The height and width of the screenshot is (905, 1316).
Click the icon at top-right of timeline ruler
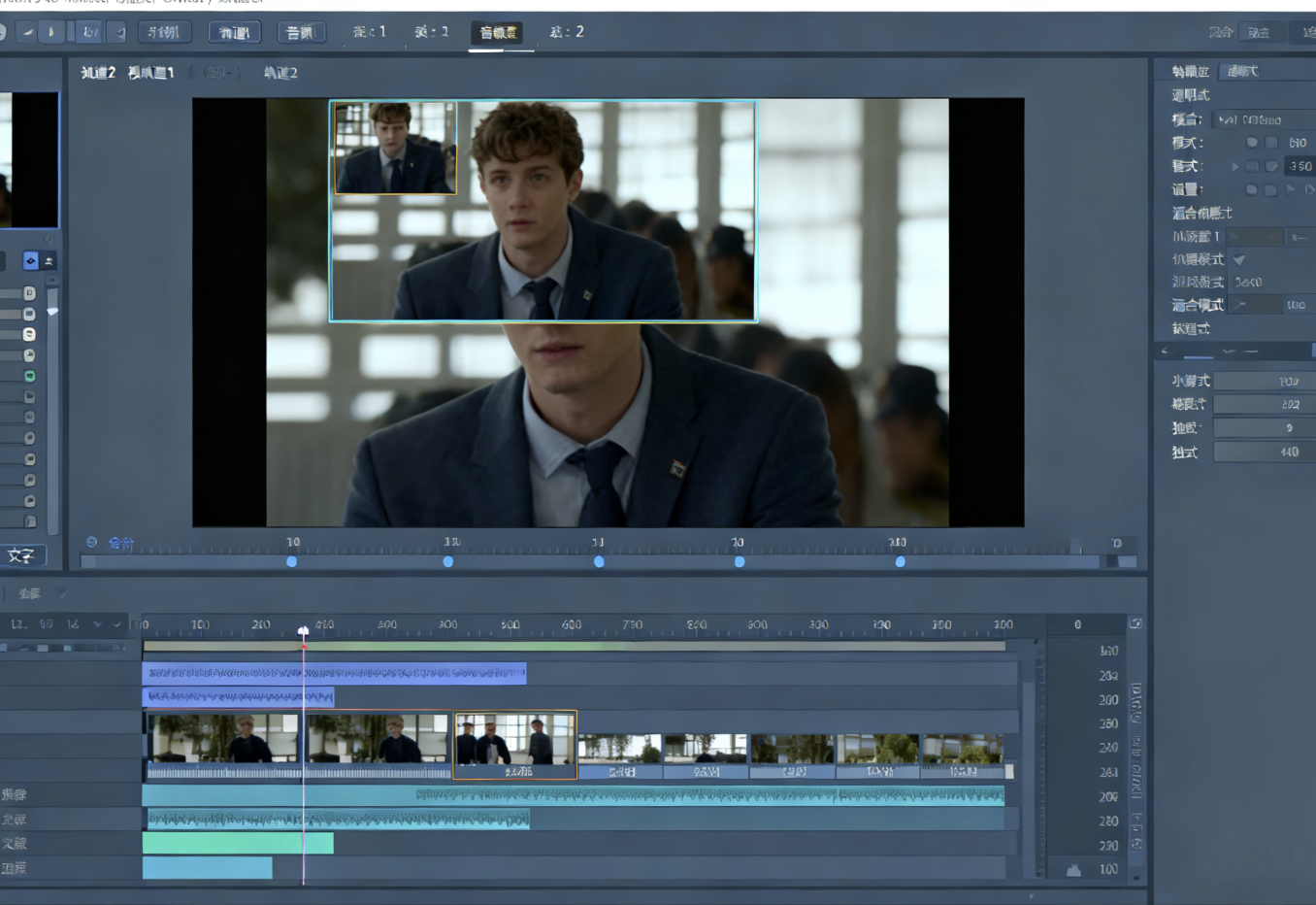click(1135, 623)
